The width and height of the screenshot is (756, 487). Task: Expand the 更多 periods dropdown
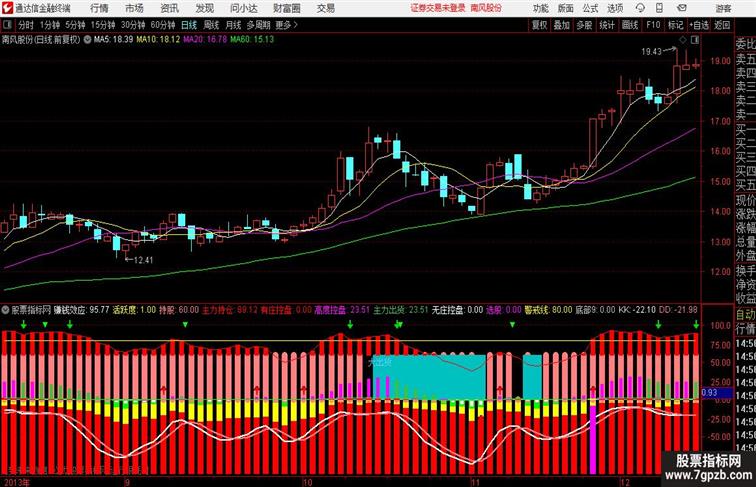(287, 25)
